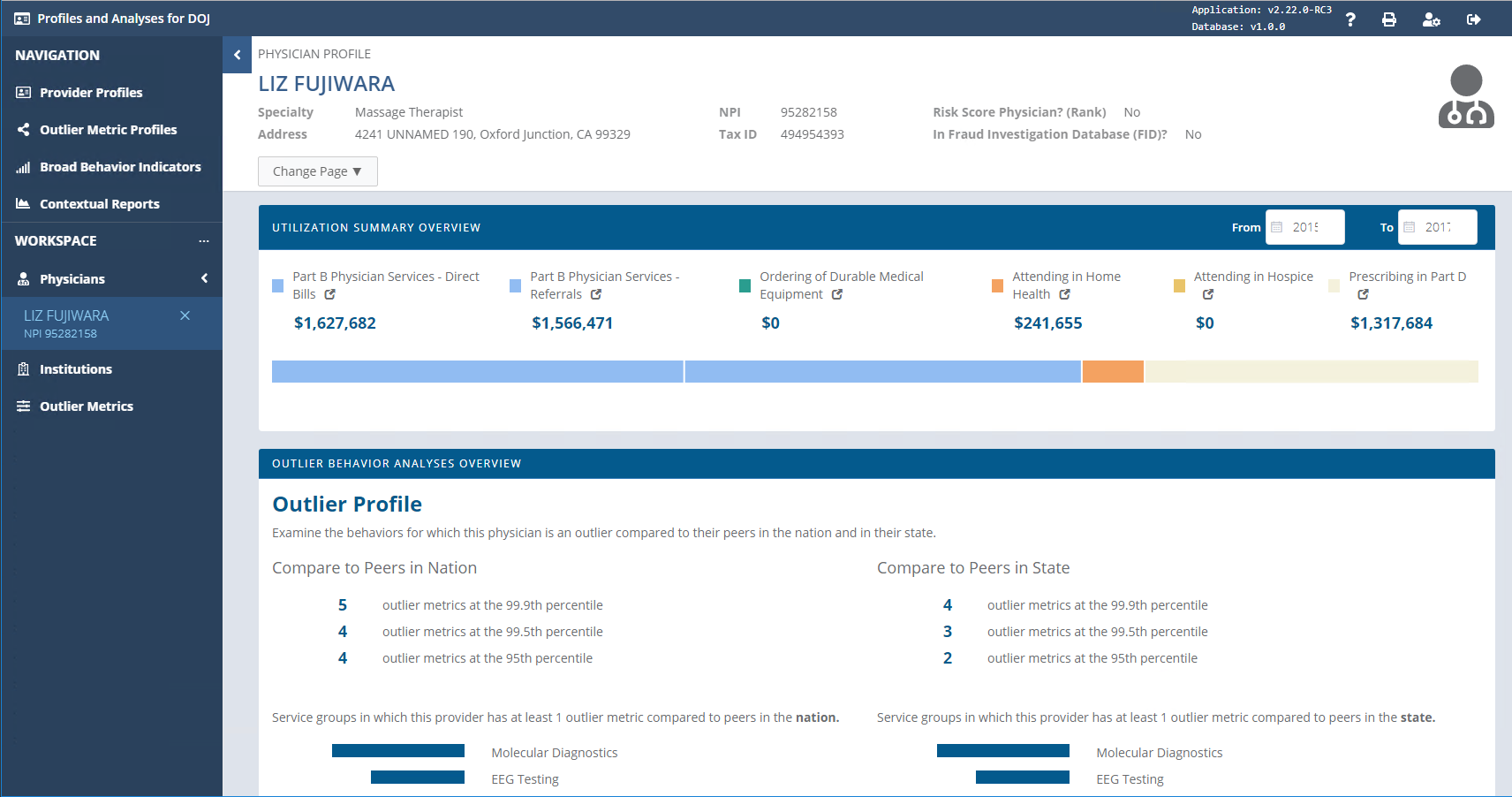Click the cream Part D bar segment
1512x797 pixels.
(x=1312, y=371)
